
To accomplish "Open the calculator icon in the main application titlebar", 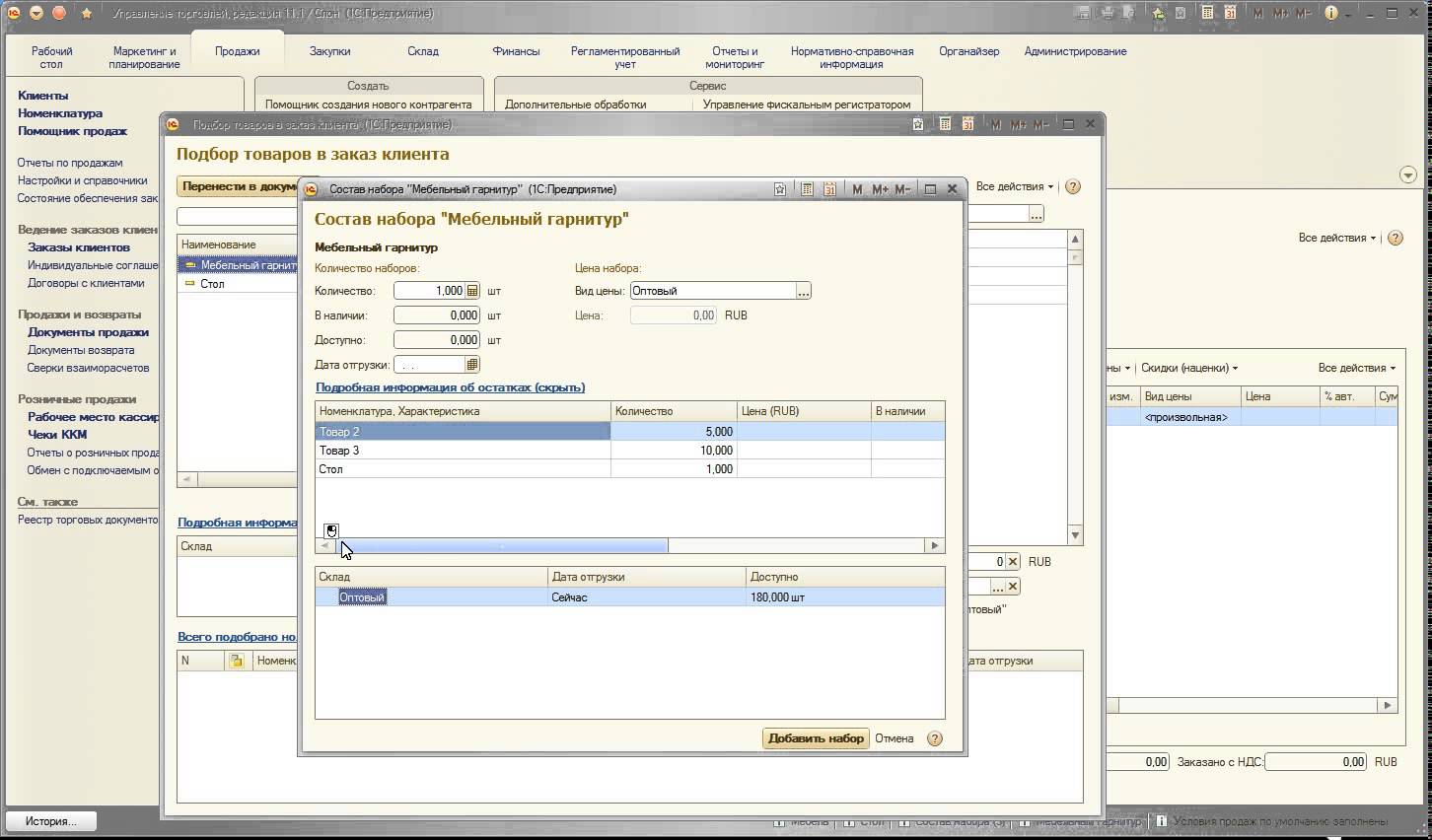I will pos(1207,14).
